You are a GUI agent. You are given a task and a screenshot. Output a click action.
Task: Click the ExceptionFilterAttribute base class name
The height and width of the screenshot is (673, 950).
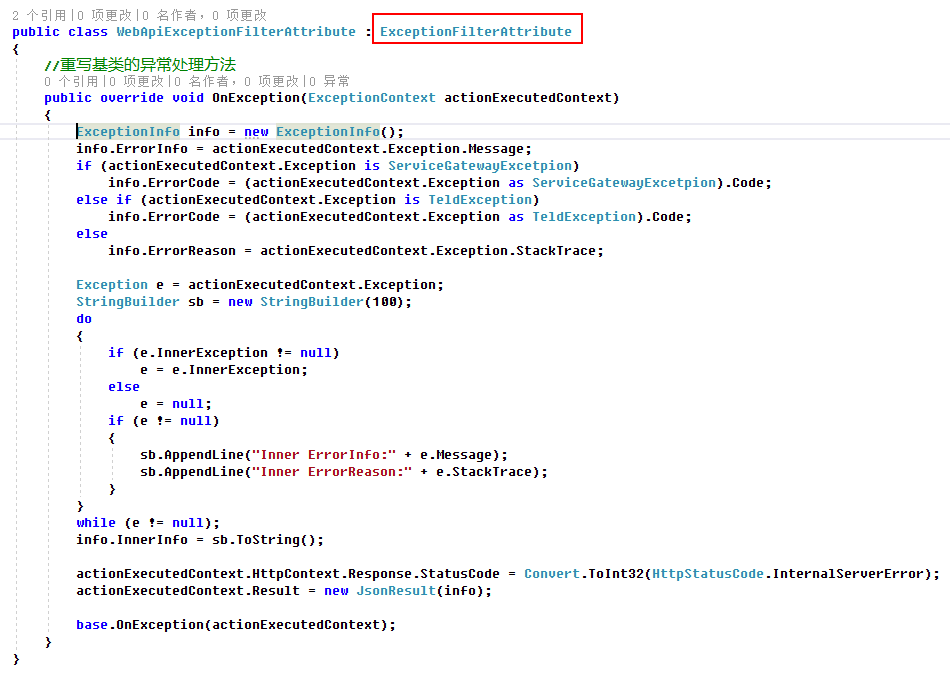476,32
